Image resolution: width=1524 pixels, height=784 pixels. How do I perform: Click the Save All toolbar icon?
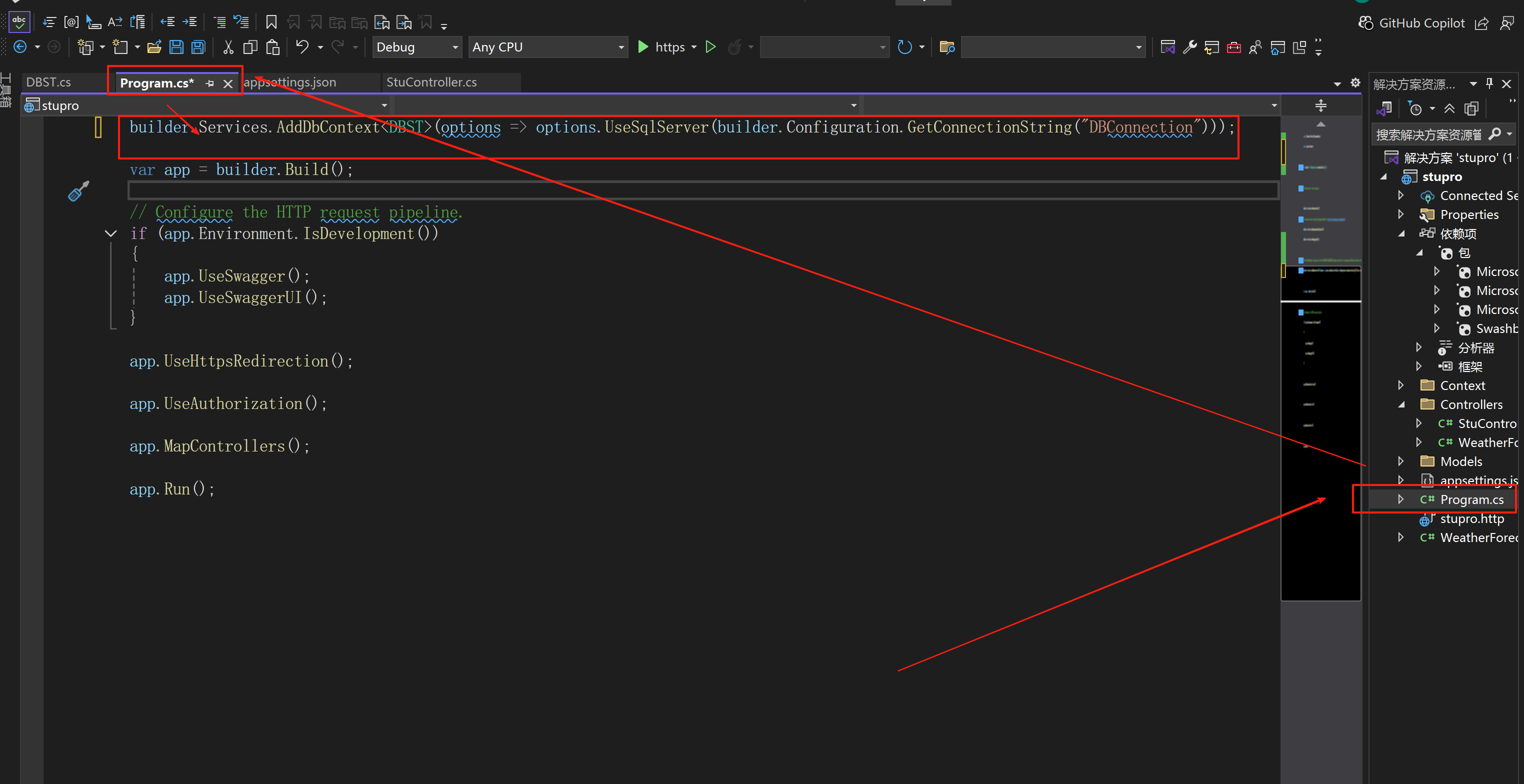coord(198,47)
